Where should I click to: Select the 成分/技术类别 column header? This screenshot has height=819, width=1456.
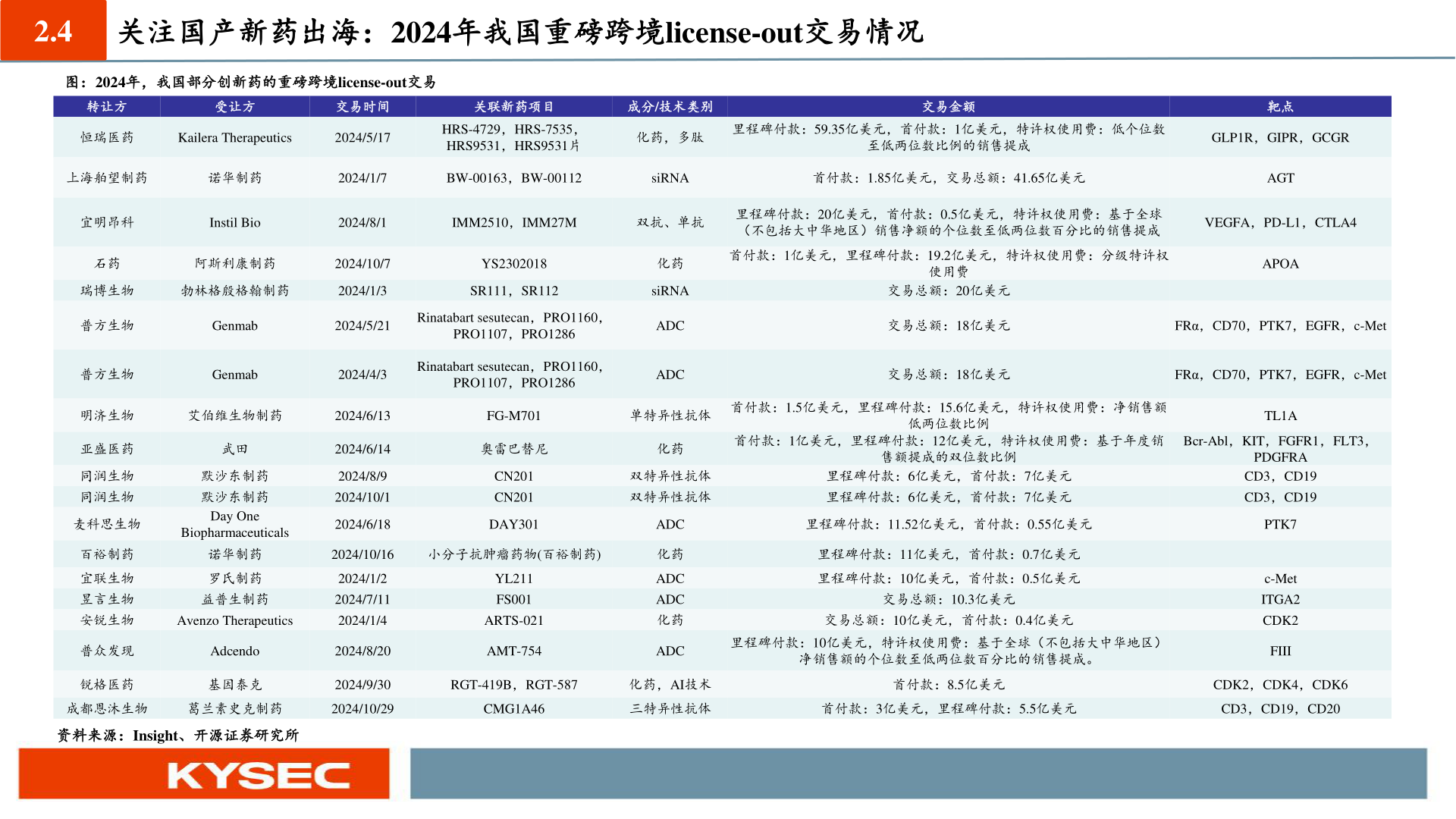pos(670,107)
